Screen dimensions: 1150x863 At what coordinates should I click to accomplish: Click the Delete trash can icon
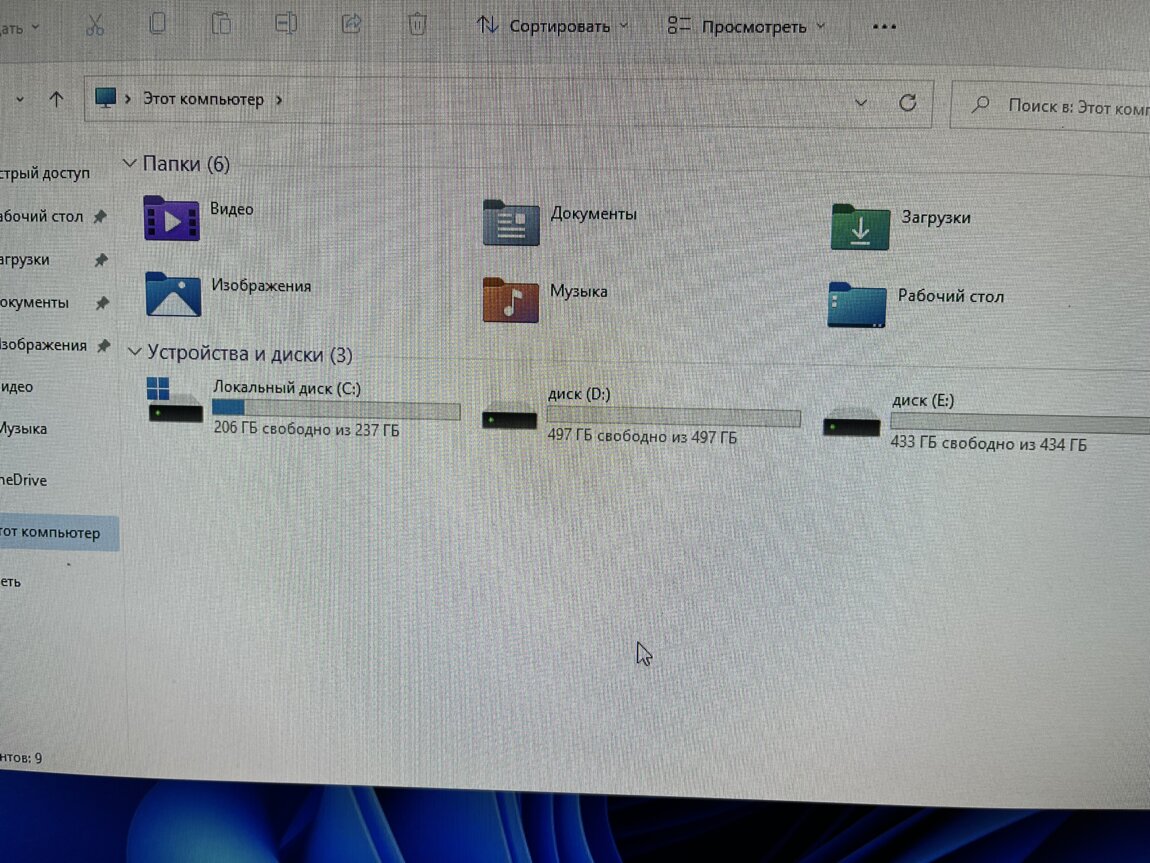418,24
